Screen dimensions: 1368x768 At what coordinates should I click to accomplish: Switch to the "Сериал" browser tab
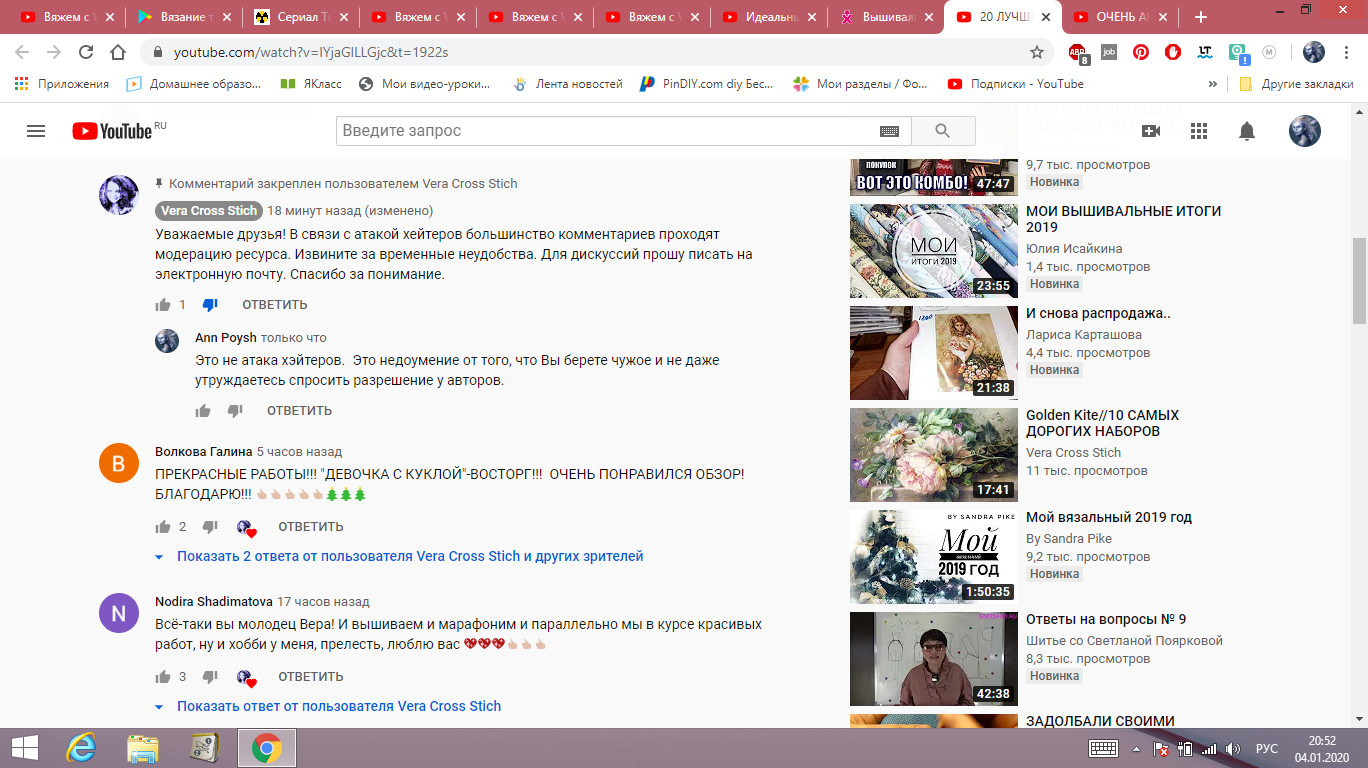point(301,17)
